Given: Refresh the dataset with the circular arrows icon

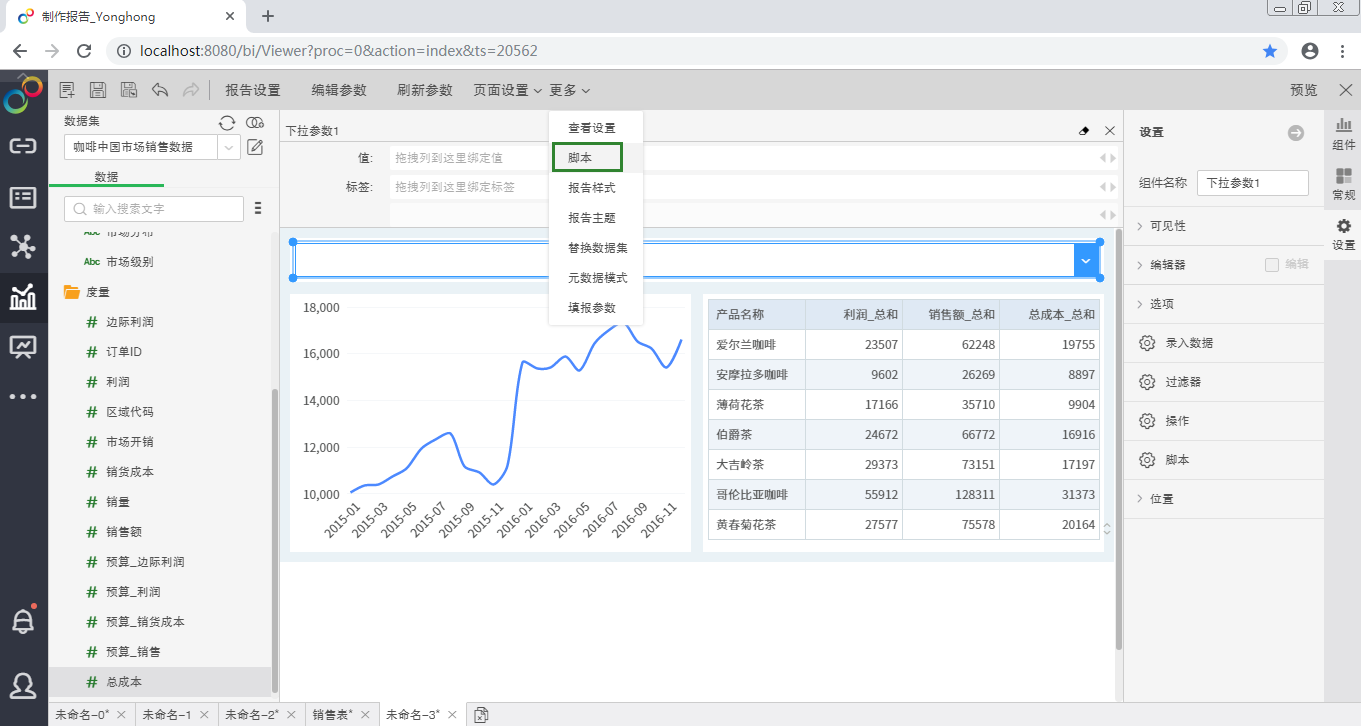Looking at the screenshot, I should click(227, 122).
